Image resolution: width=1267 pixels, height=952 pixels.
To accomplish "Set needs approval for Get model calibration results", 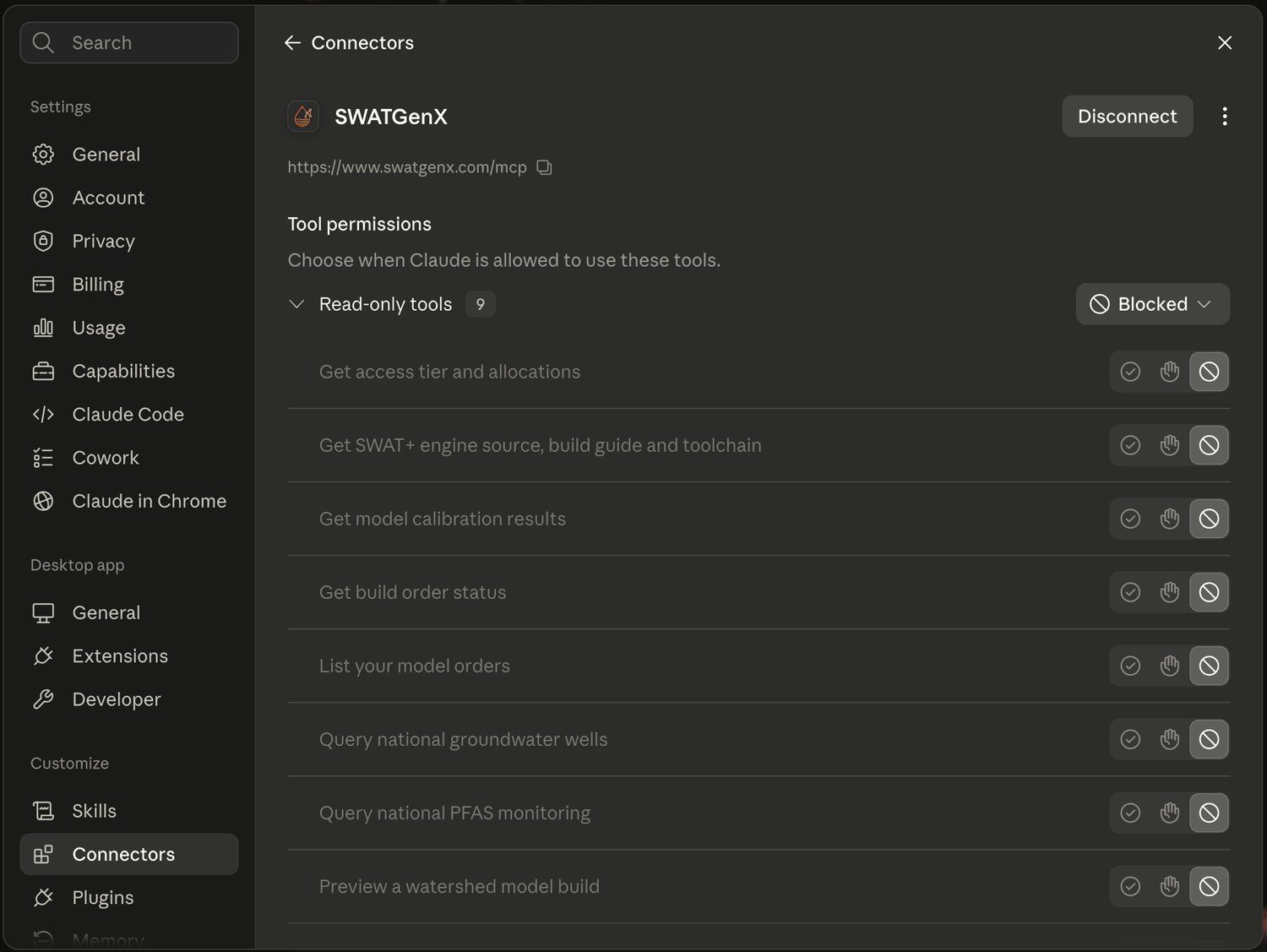I will pyautogui.click(x=1170, y=519).
